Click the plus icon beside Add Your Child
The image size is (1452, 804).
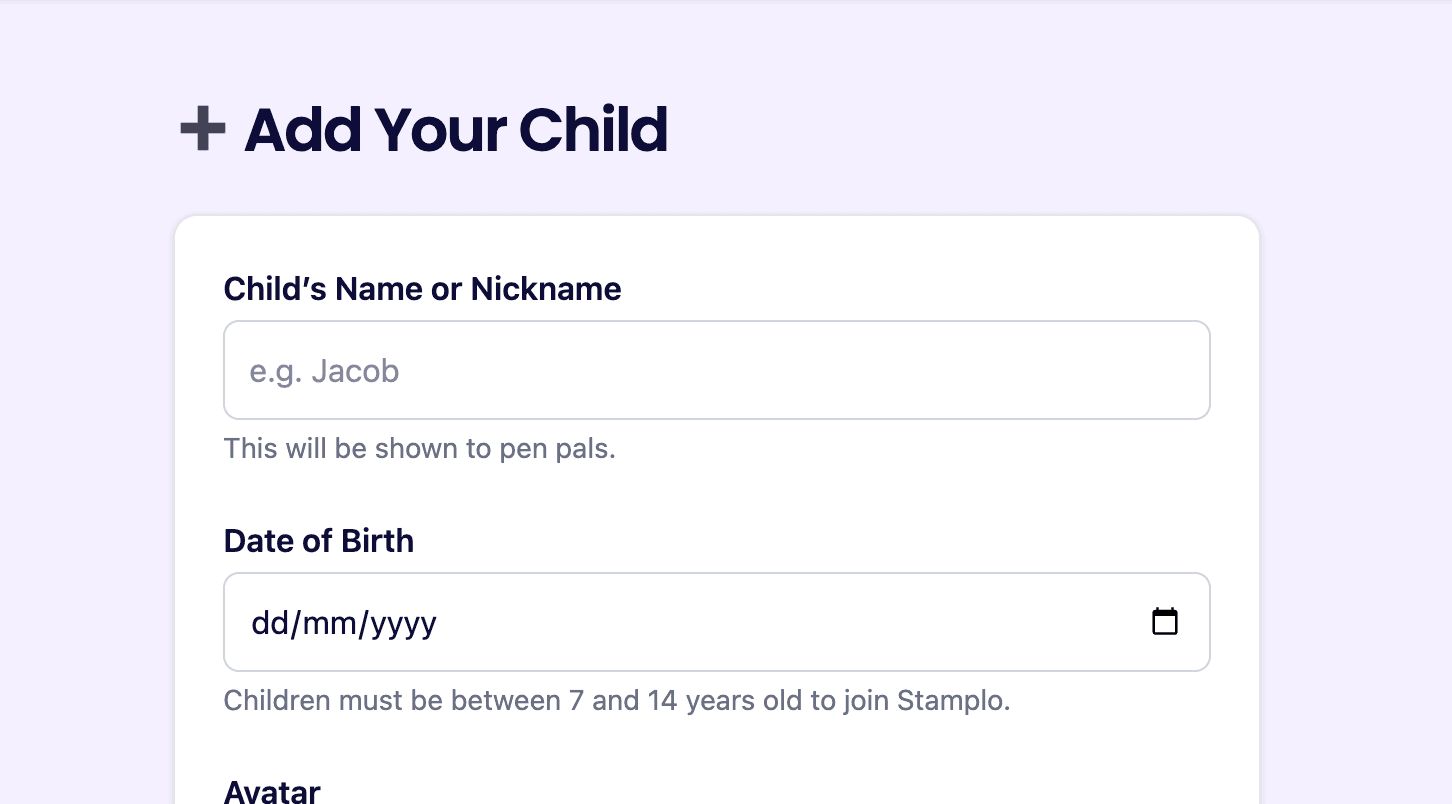(202, 128)
